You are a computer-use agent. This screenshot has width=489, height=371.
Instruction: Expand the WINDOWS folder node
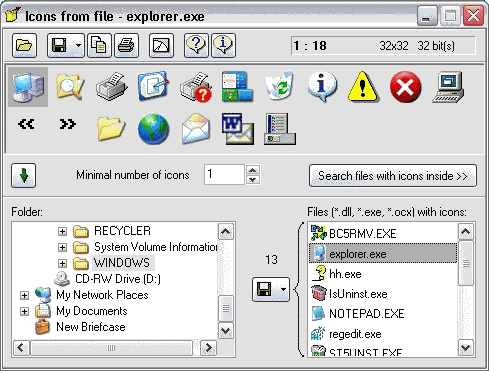pyautogui.click(x=62, y=263)
